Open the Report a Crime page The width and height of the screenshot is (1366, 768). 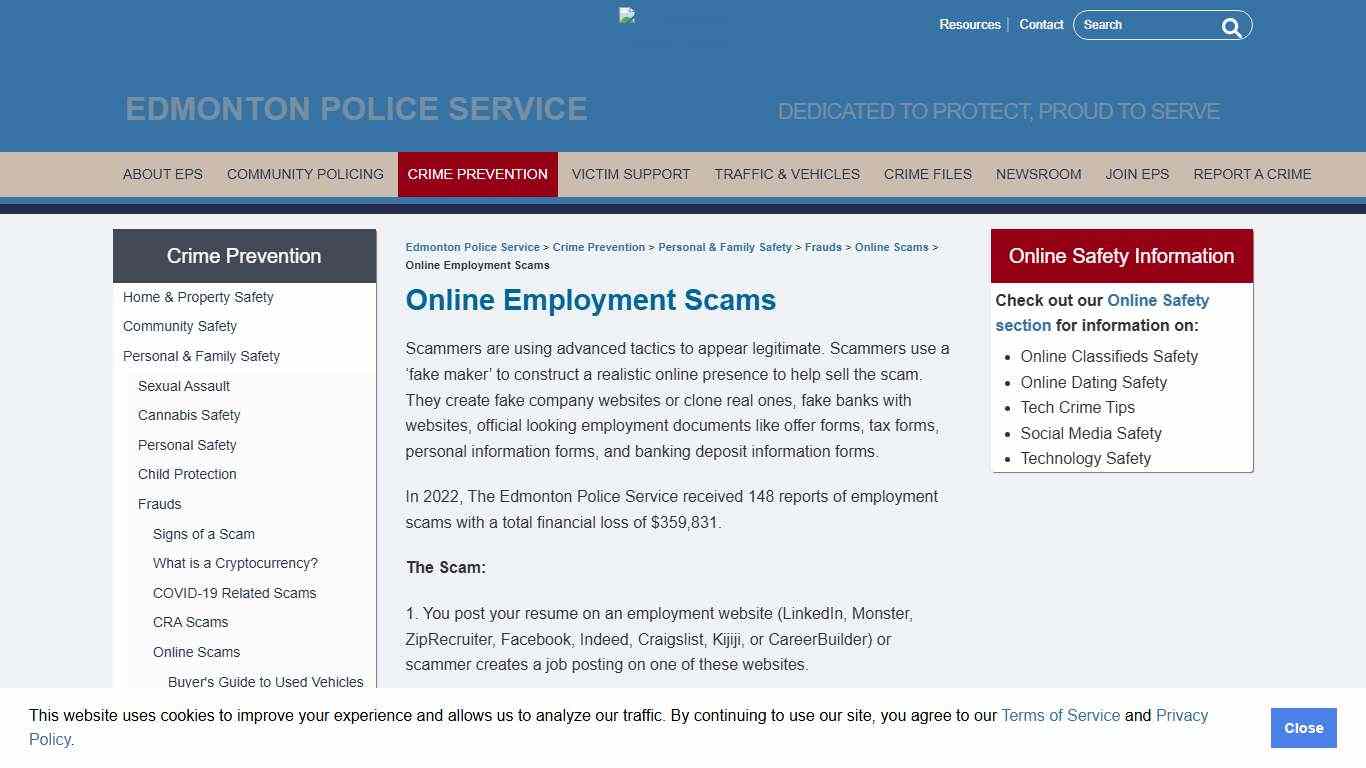pos(1252,174)
